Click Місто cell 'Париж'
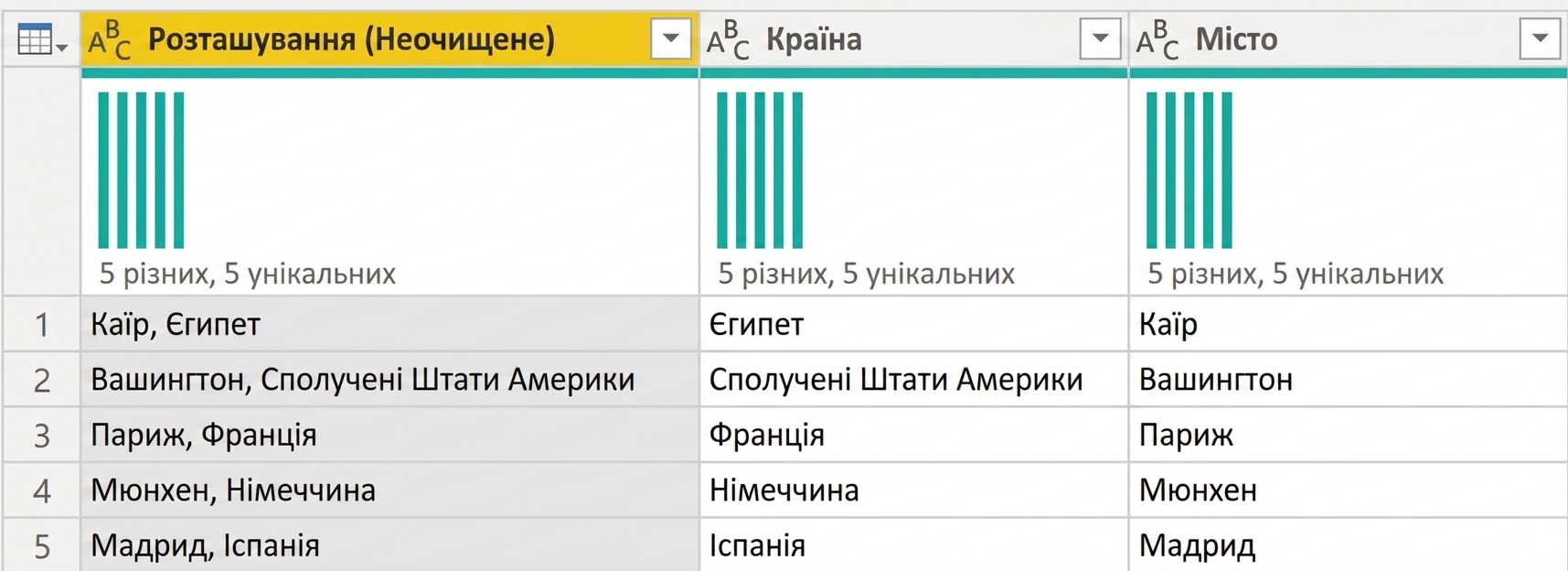1568x571 pixels. 1349,436
